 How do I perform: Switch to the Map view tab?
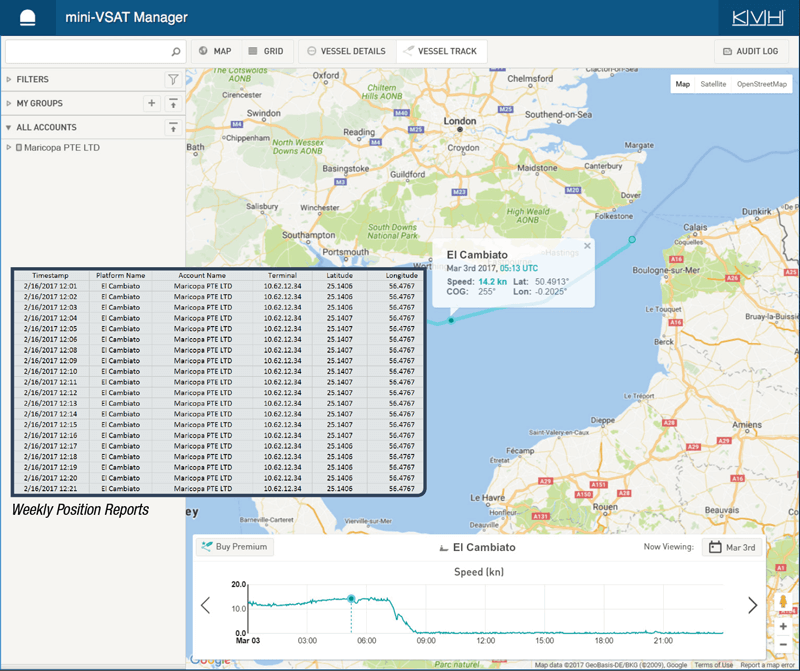[x=216, y=52]
